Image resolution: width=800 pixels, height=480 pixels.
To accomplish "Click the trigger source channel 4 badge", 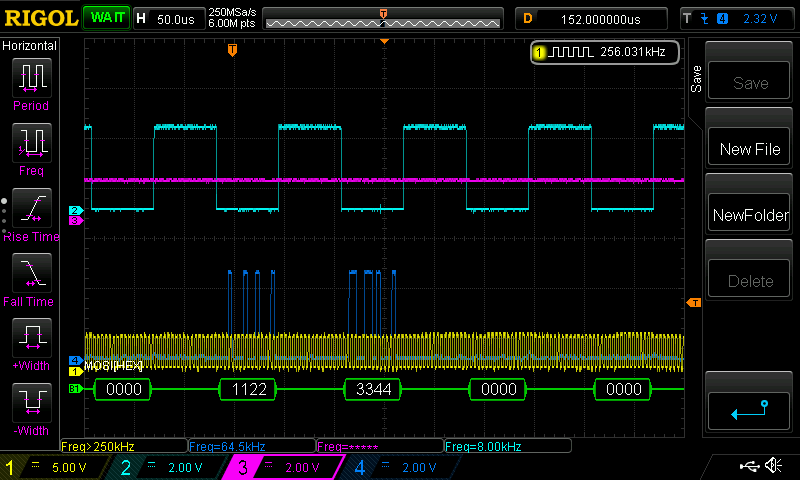I will (x=722, y=19).
